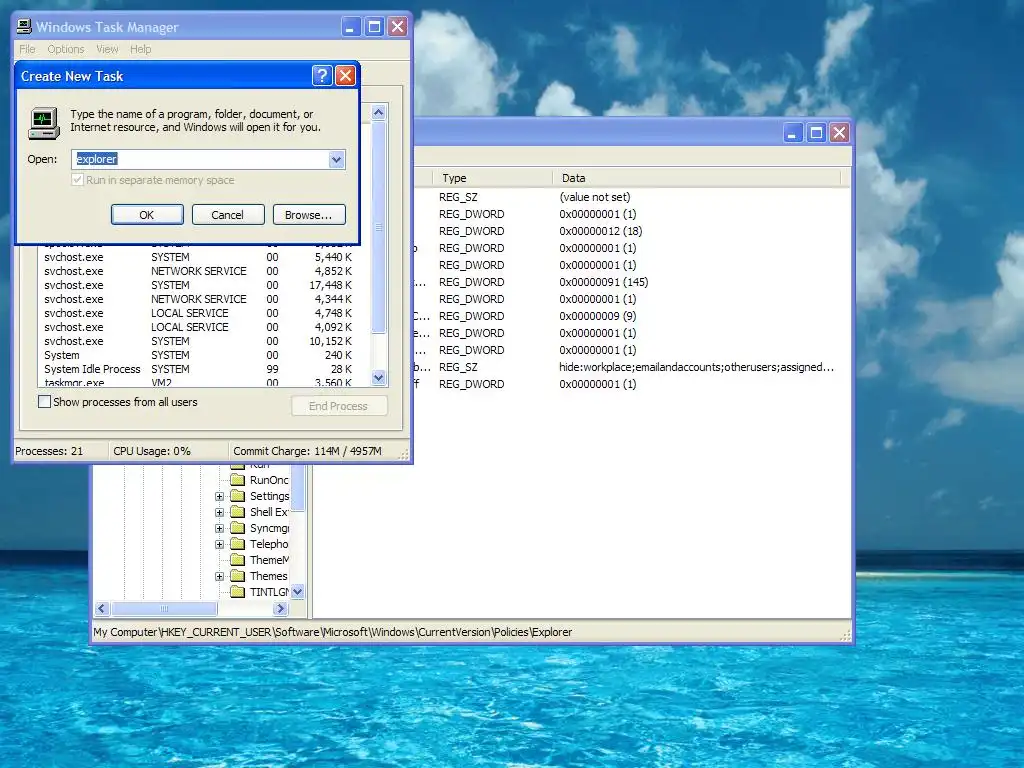Select the TINTLGN folder icon
This screenshot has width=1024, height=768.
pos(238,592)
